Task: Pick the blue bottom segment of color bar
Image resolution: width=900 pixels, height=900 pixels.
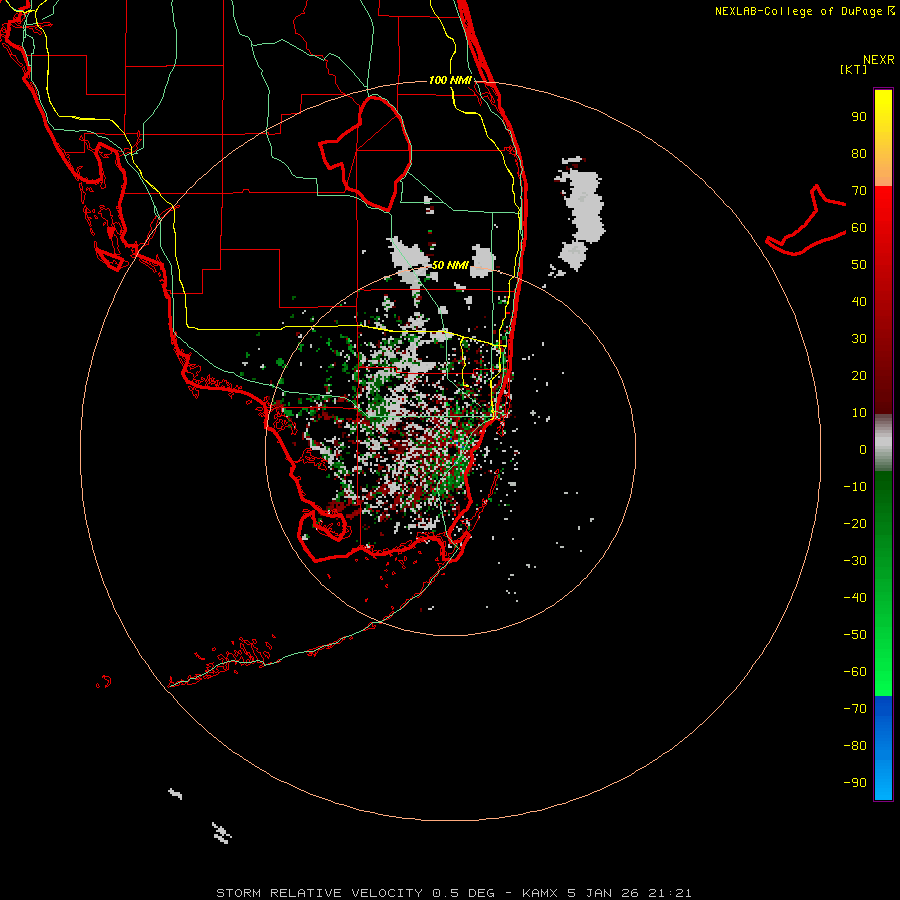Action: pos(883,748)
